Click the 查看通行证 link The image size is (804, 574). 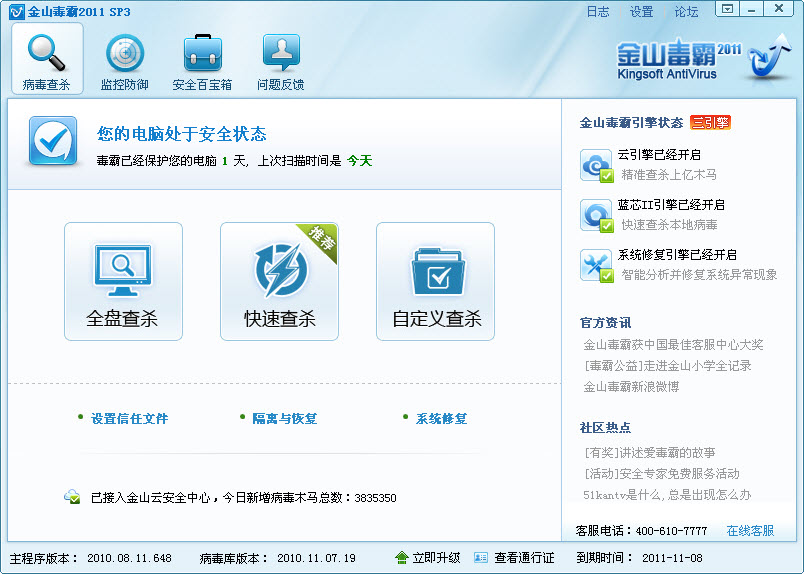pyautogui.click(x=524, y=558)
